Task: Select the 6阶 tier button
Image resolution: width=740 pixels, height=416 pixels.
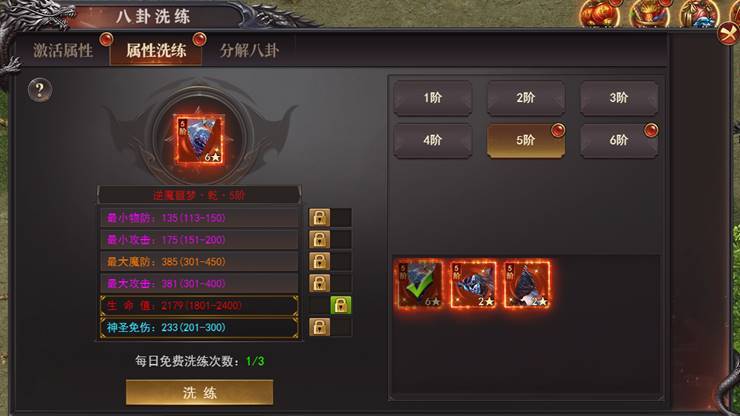Action: click(x=619, y=140)
